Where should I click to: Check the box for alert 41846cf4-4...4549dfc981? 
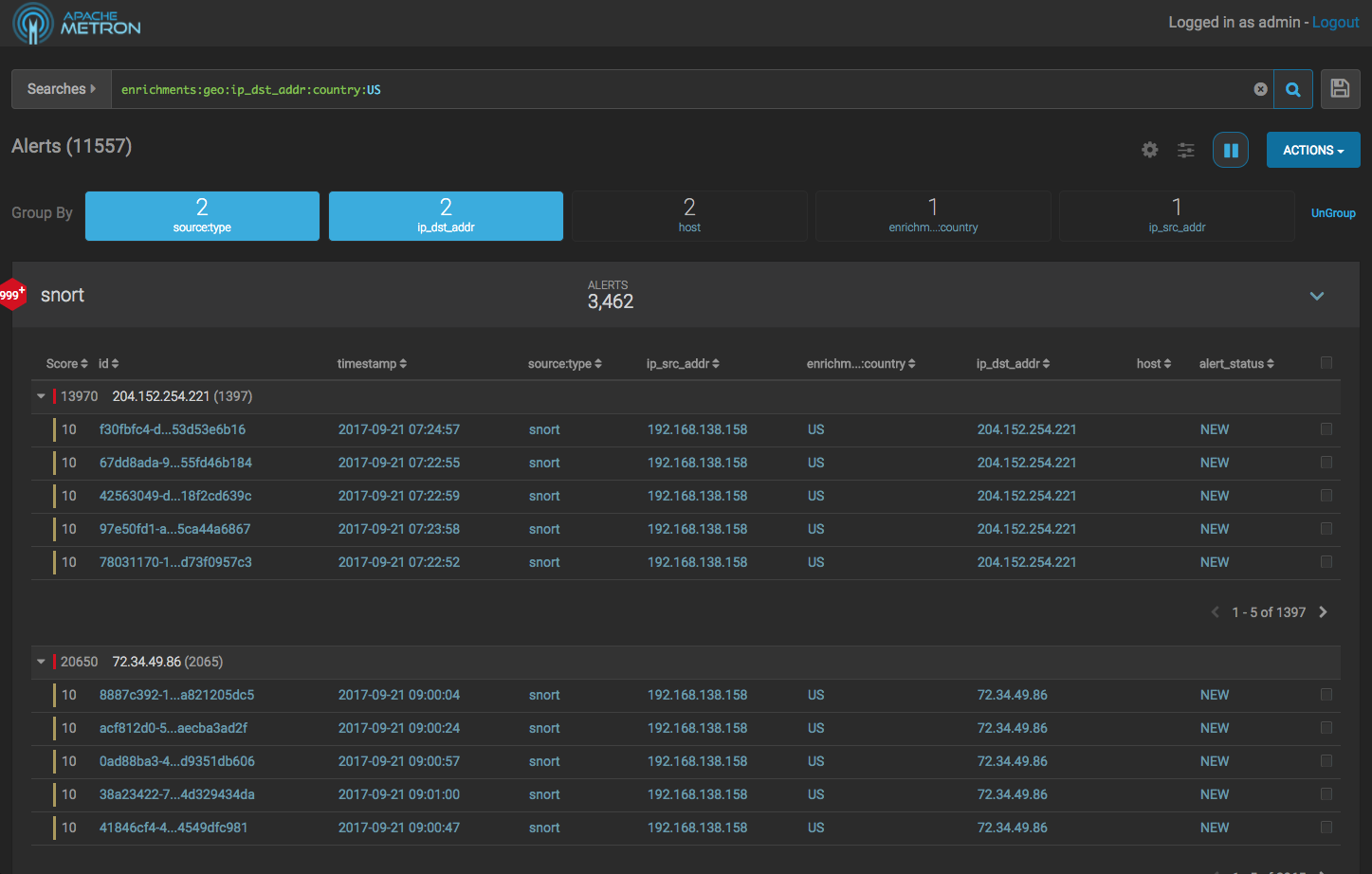coord(1326,828)
